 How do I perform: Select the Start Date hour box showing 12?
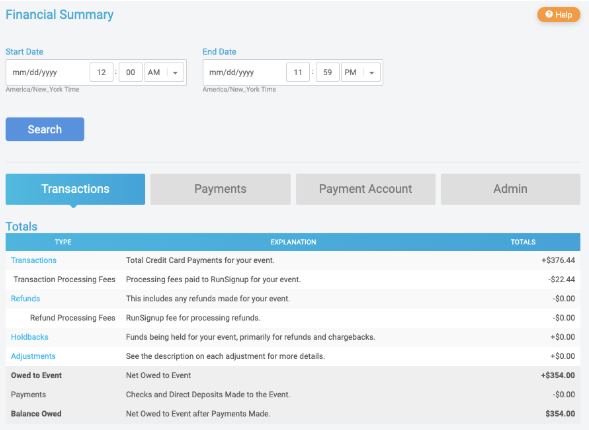[101, 72]
